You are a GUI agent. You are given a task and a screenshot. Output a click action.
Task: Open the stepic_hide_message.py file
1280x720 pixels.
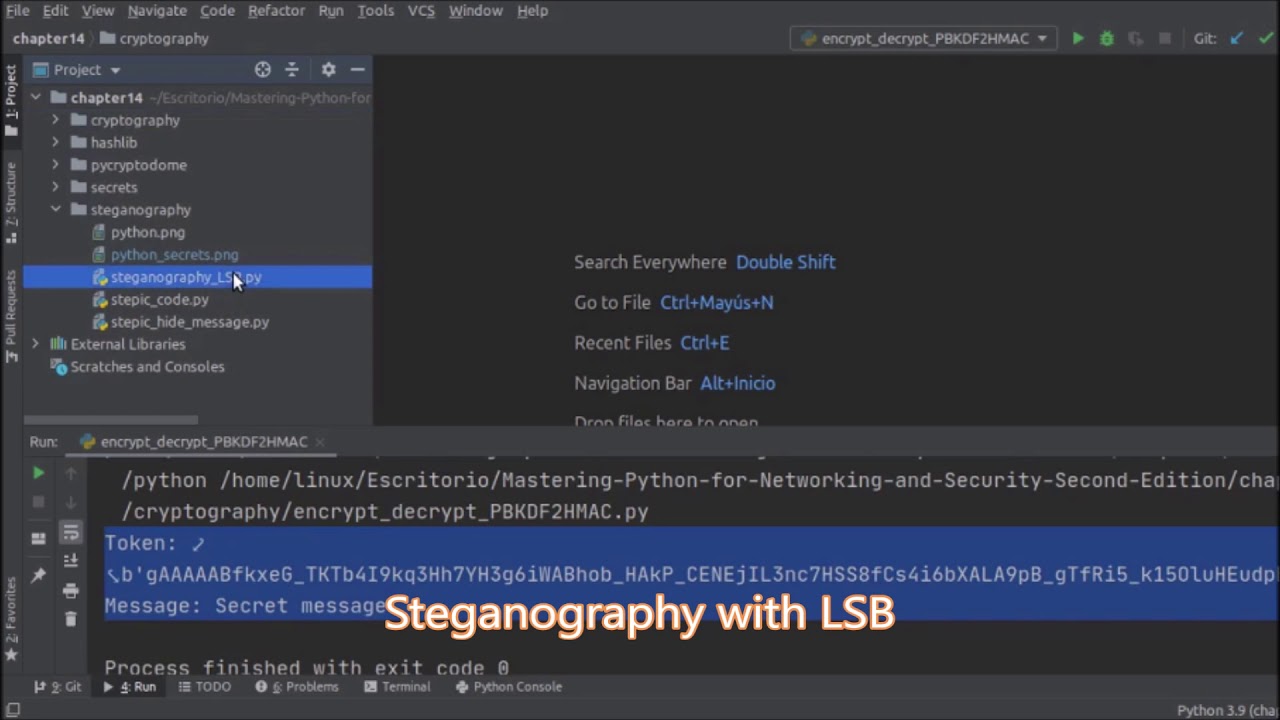pos(189,322)
